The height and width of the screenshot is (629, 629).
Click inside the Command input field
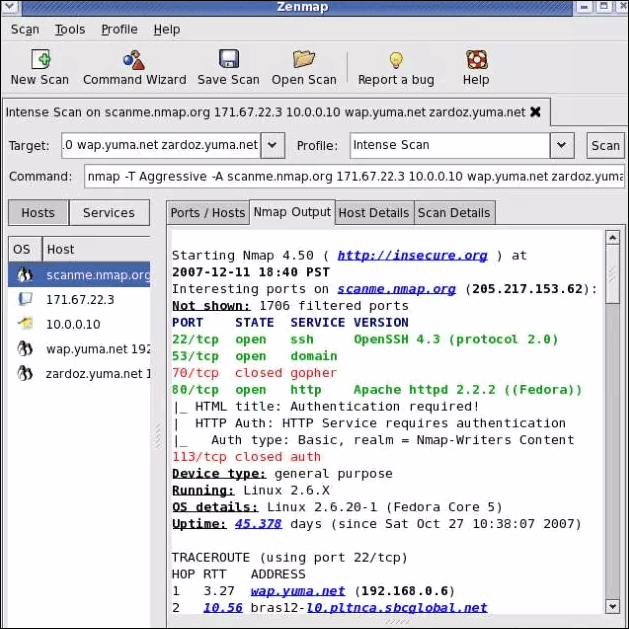click(354, 176)
